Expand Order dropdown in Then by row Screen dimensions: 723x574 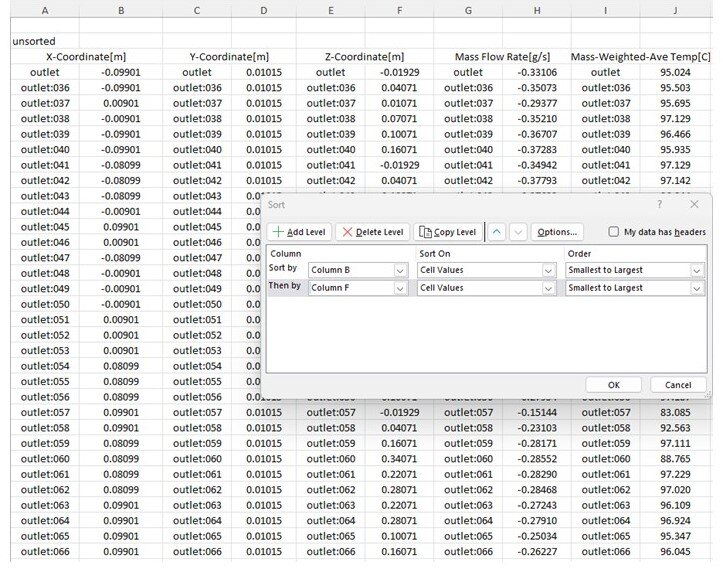click(x=696, y=288)
